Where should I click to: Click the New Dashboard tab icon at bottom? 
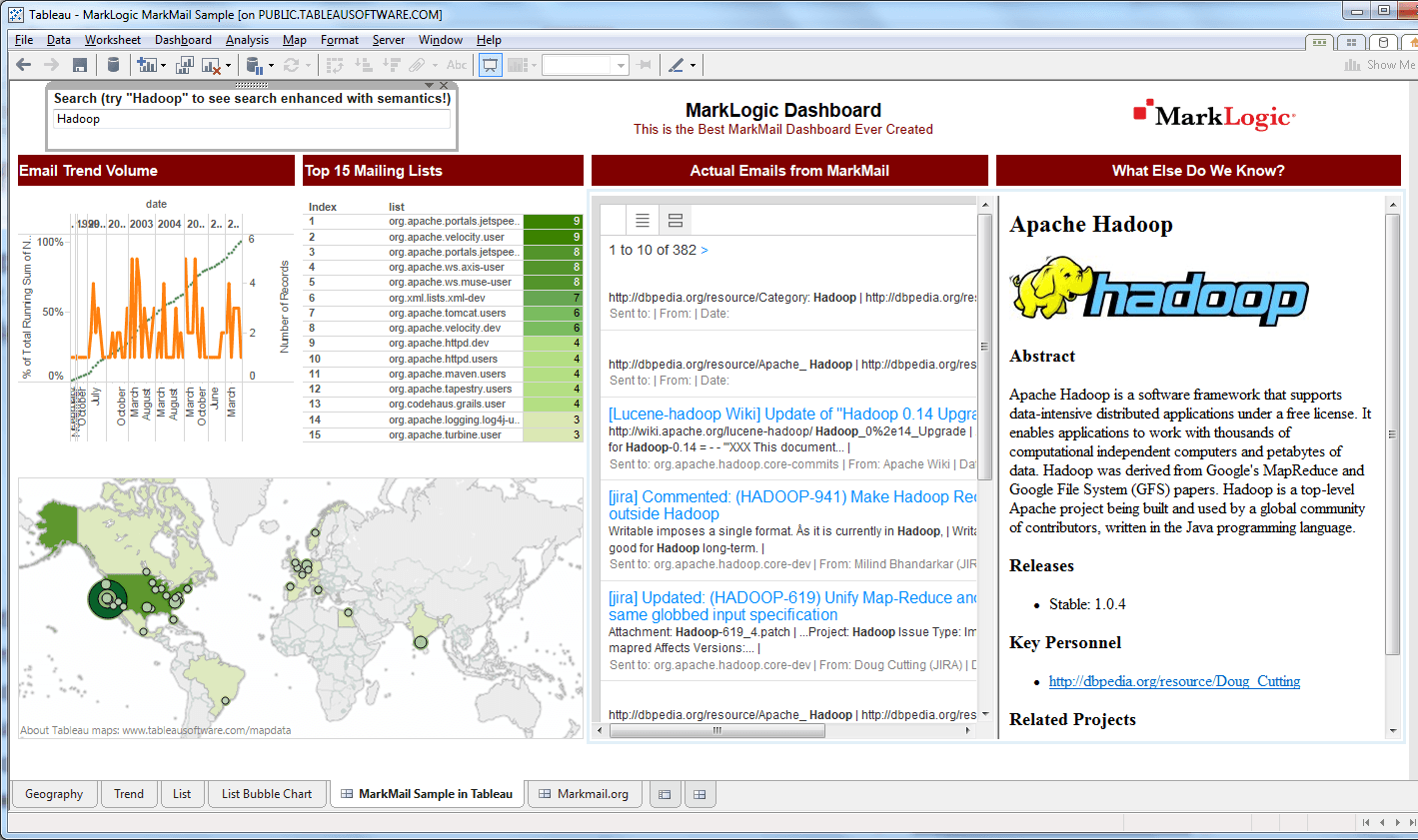tap(700, 794)
